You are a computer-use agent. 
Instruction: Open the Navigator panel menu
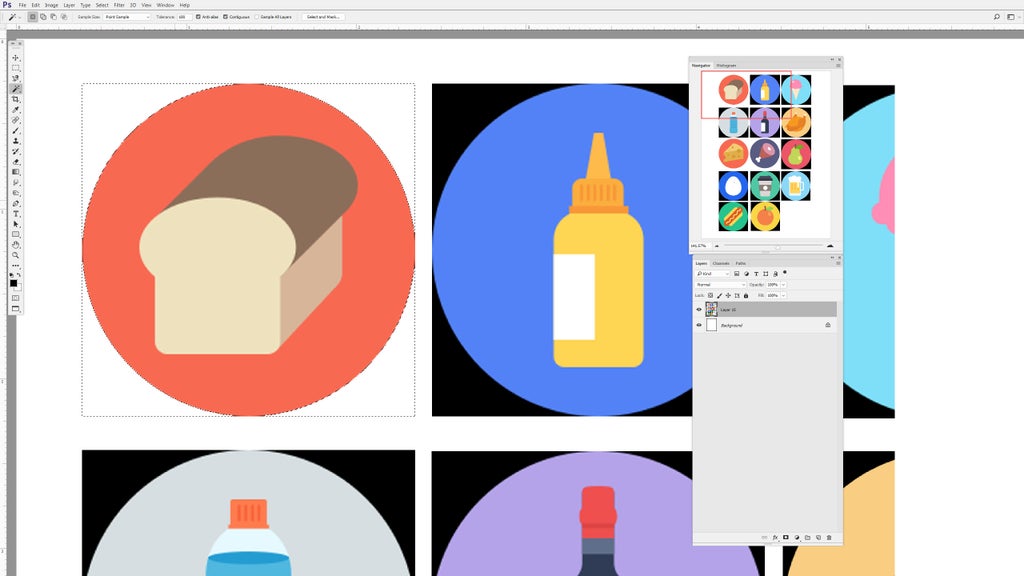pos(839,65)
